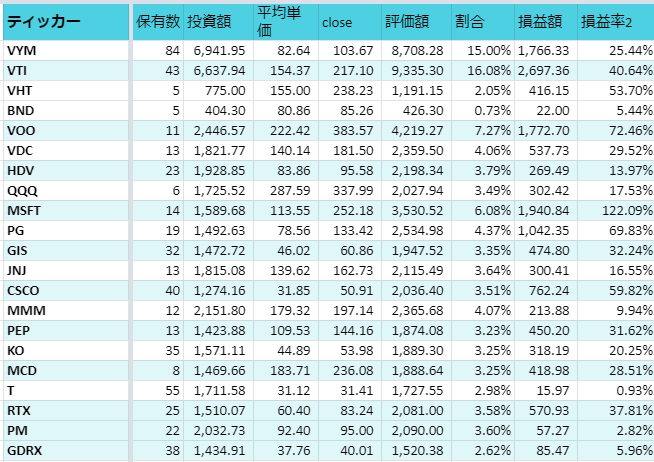Select the 投資額 column header
This screenshot has width=654, height=462.
pyautogui.click(x=219, y=22)
